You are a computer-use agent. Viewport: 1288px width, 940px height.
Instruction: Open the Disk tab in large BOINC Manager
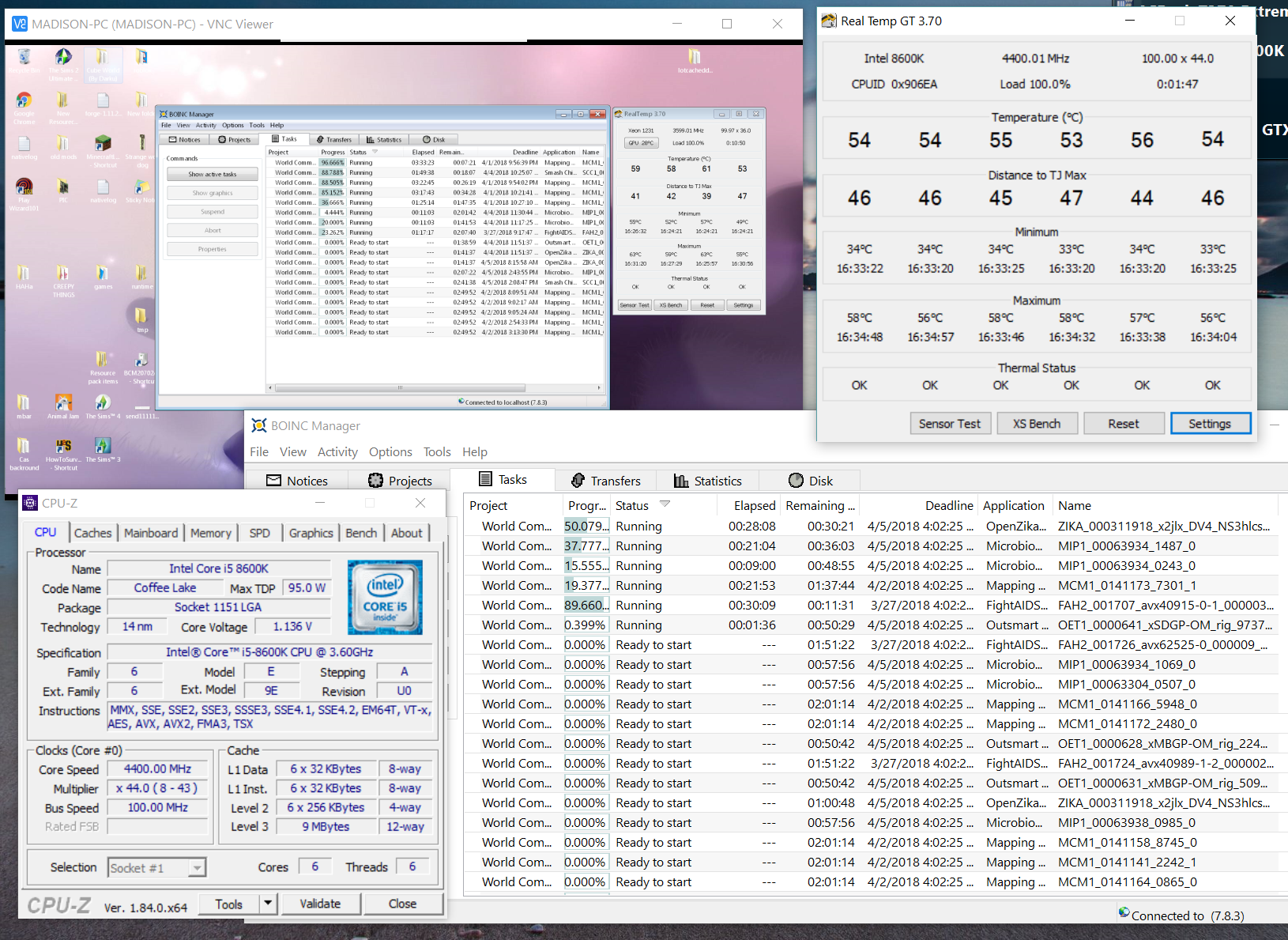tap(811, 481)
